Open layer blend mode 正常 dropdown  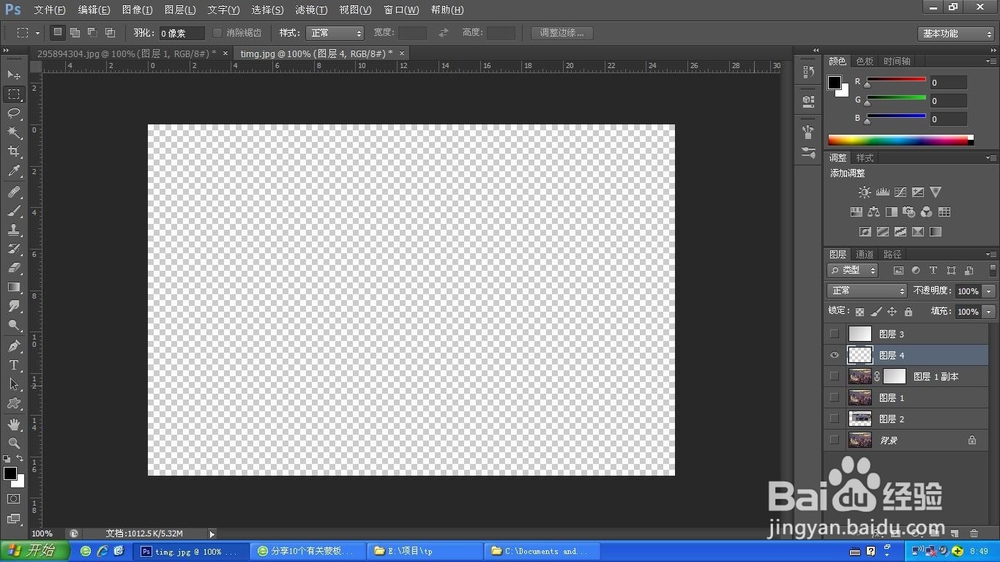[x=867, y=291]
